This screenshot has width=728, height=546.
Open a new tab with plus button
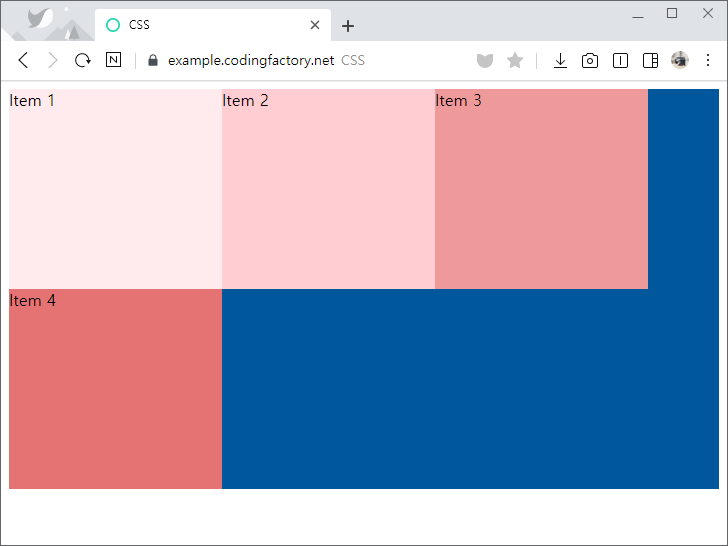click(348, 26)
